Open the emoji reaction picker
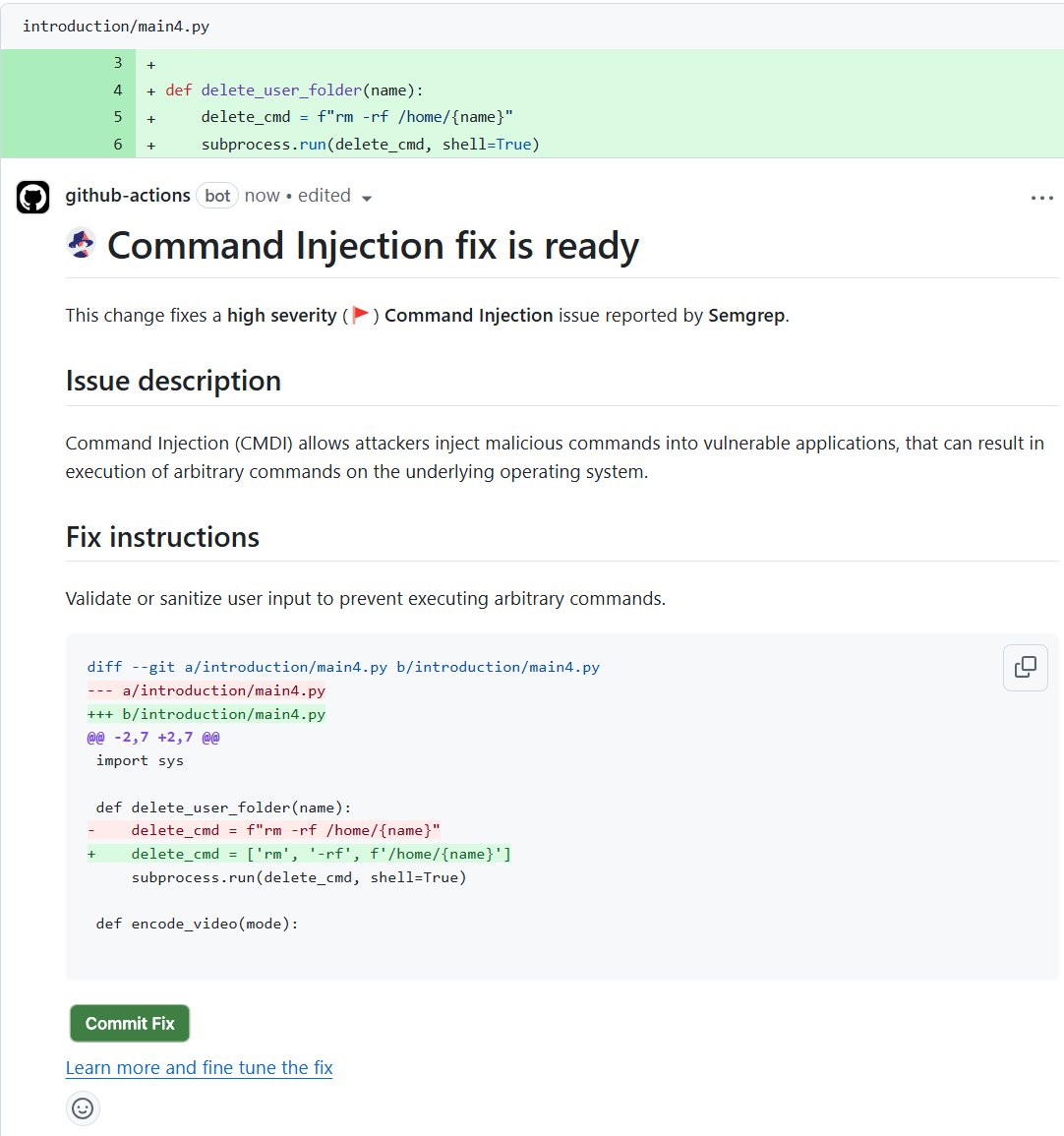This screenshot has height=1136, width=1064. pyautogui.click(x=83, y=1108)
